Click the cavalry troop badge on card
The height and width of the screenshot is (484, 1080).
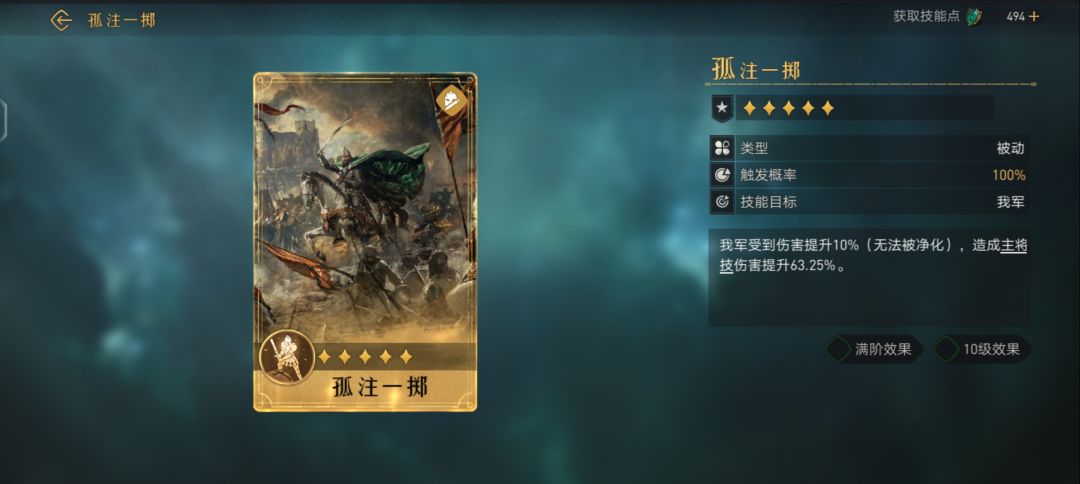[x=452, y=101]
